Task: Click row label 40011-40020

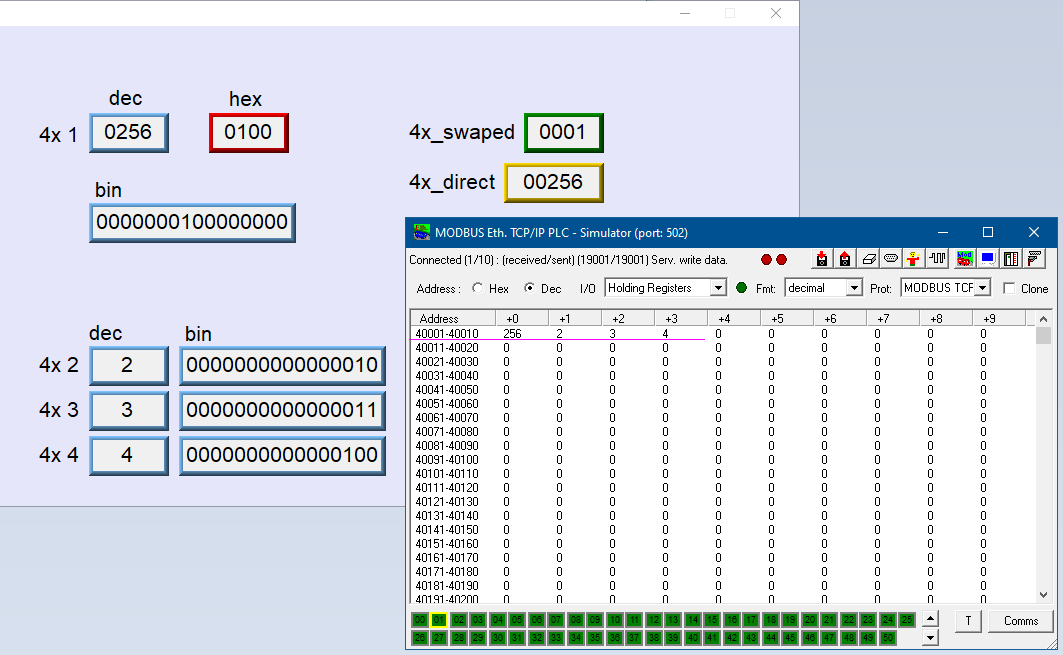Action: click(447, 348)
